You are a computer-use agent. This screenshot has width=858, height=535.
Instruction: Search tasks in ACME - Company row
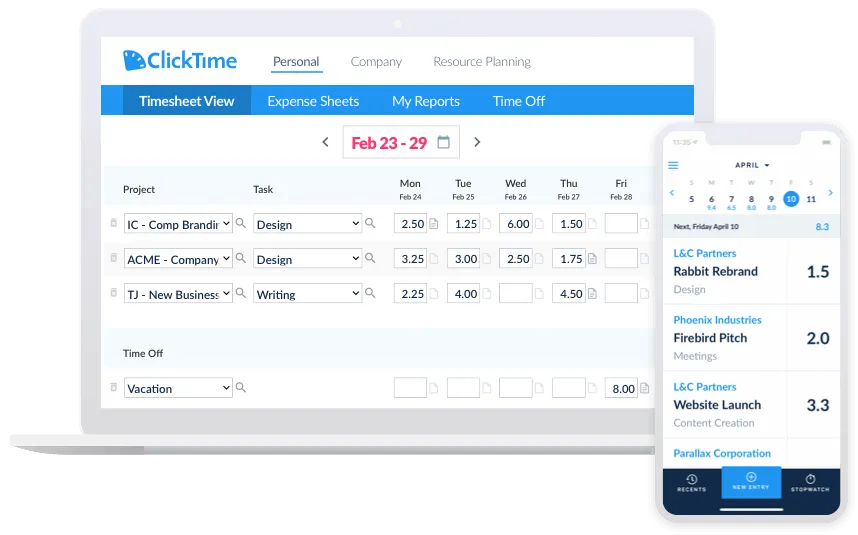click(x=370, y=258)
